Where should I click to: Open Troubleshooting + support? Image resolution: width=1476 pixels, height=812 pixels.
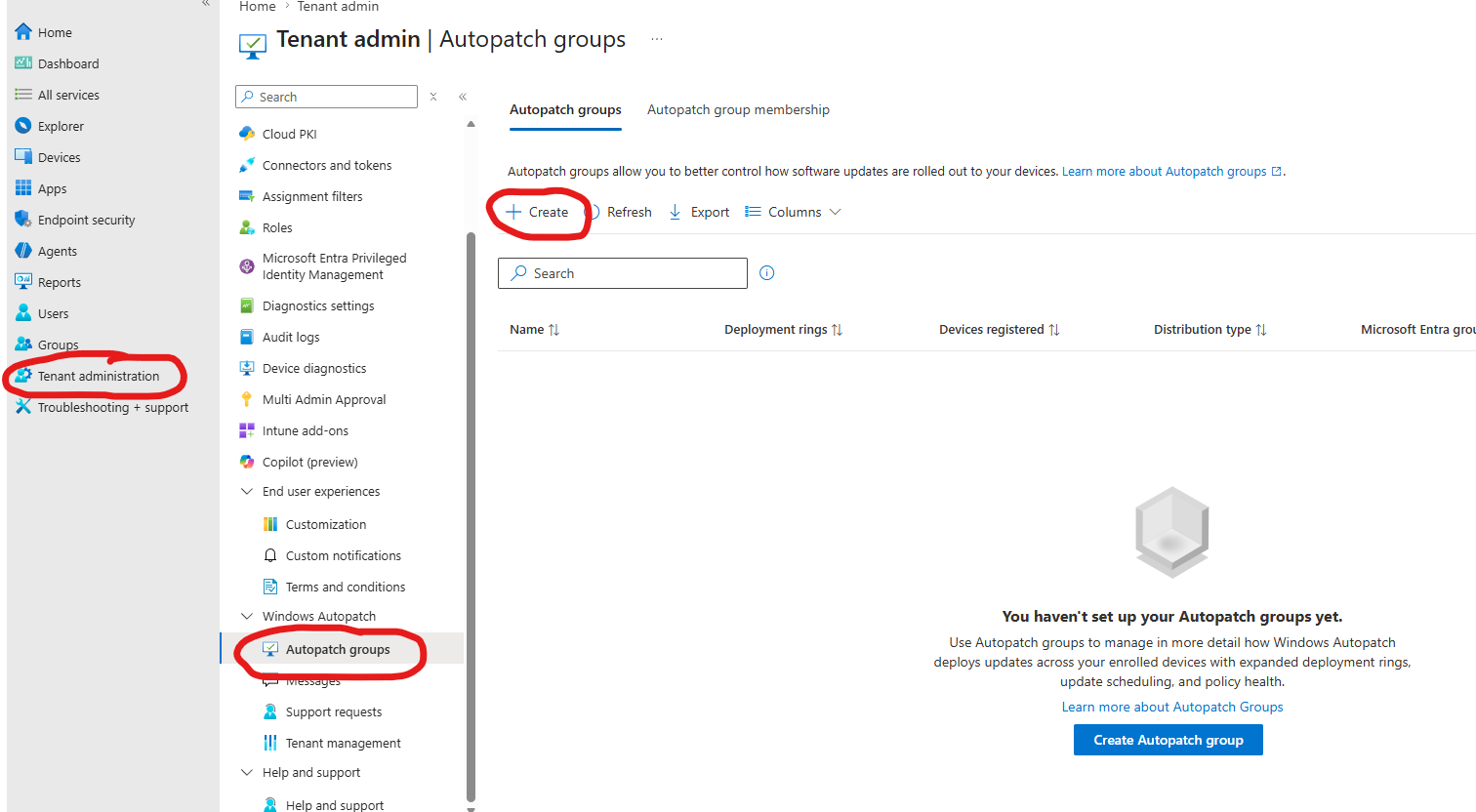[x=112, y=407]
